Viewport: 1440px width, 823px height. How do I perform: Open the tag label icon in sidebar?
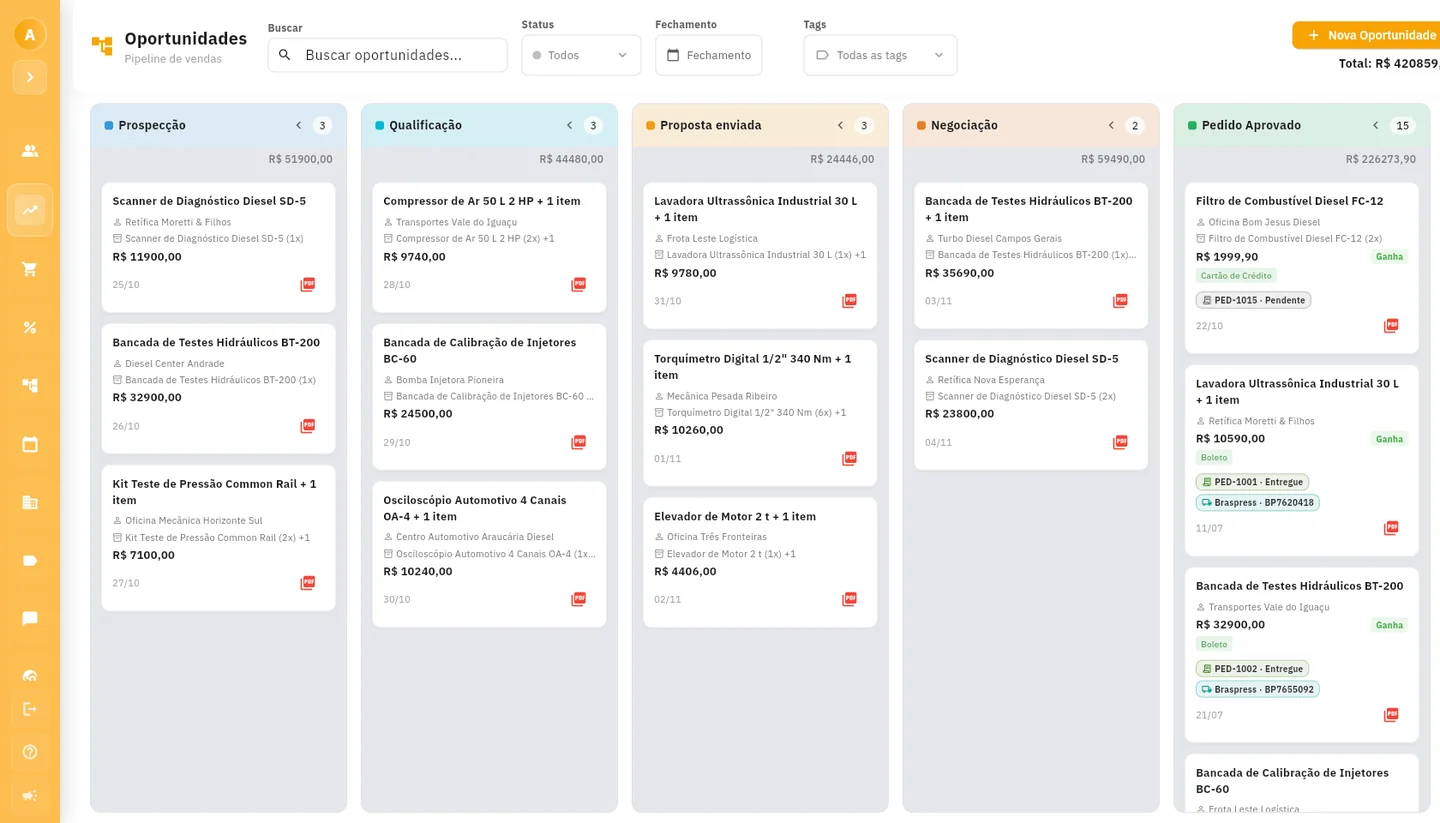coord(30,560)
